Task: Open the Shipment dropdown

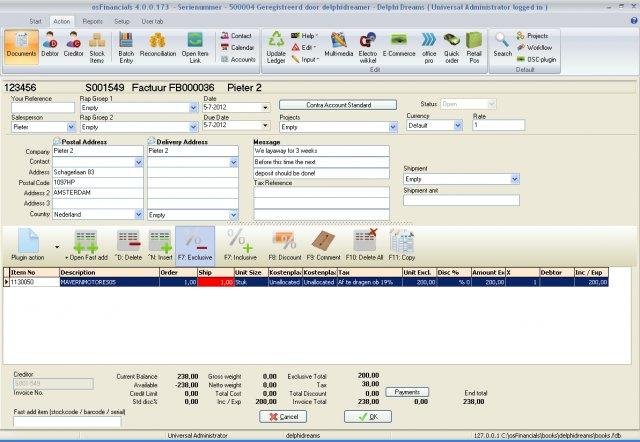Action: [515, 179]
